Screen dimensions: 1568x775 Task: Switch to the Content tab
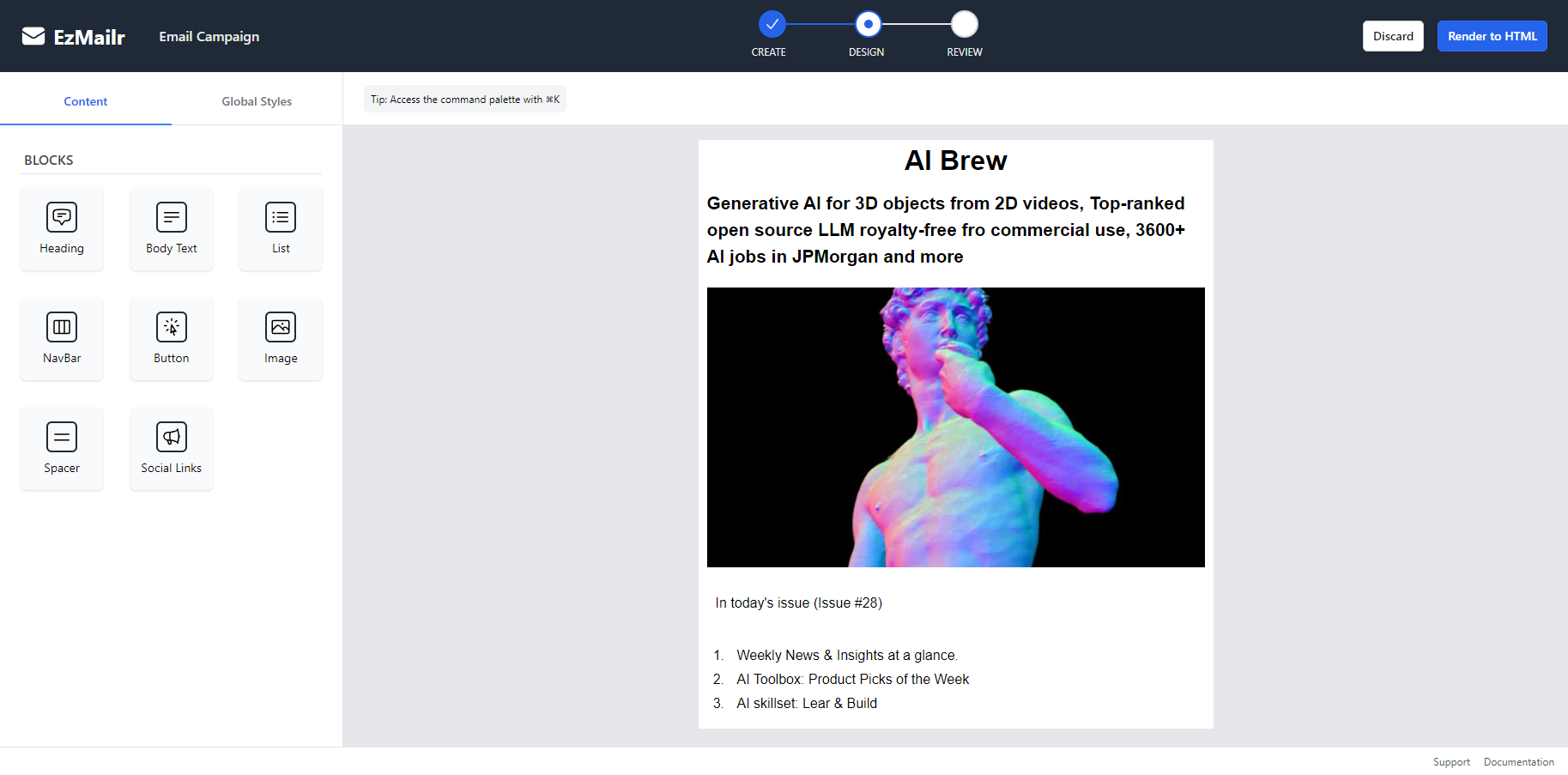click(86, 101)
